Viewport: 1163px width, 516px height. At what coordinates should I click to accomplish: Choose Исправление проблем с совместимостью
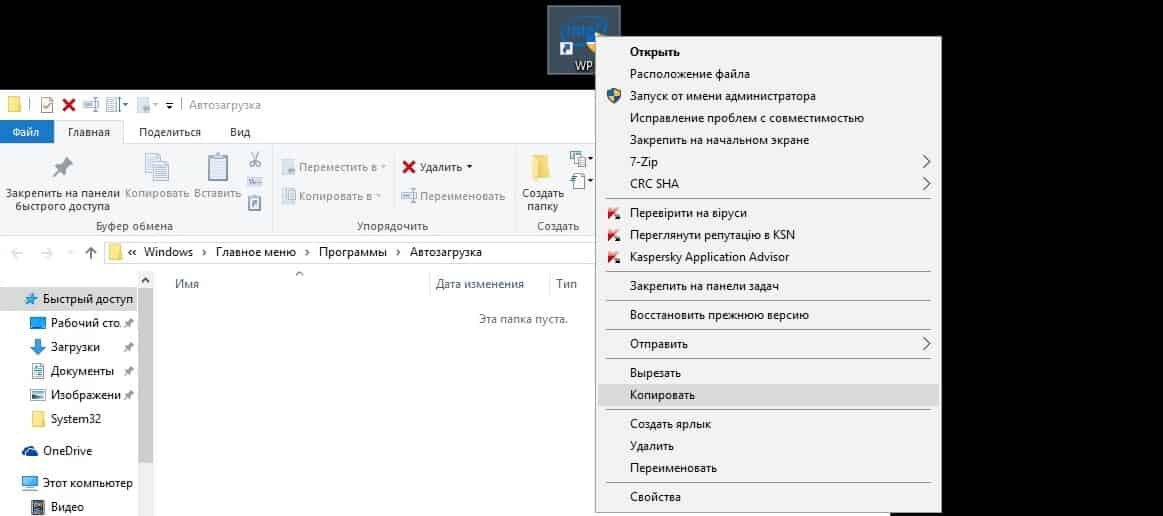768,118
